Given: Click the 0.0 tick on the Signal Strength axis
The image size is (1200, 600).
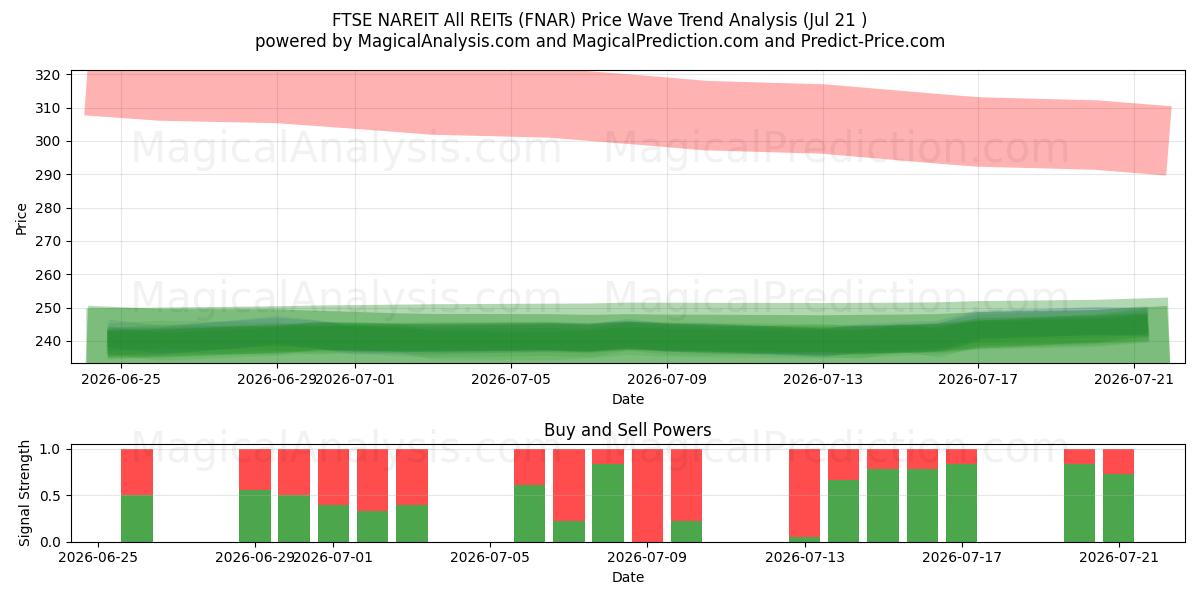Looking at the screenshot, I should point(52,542).
